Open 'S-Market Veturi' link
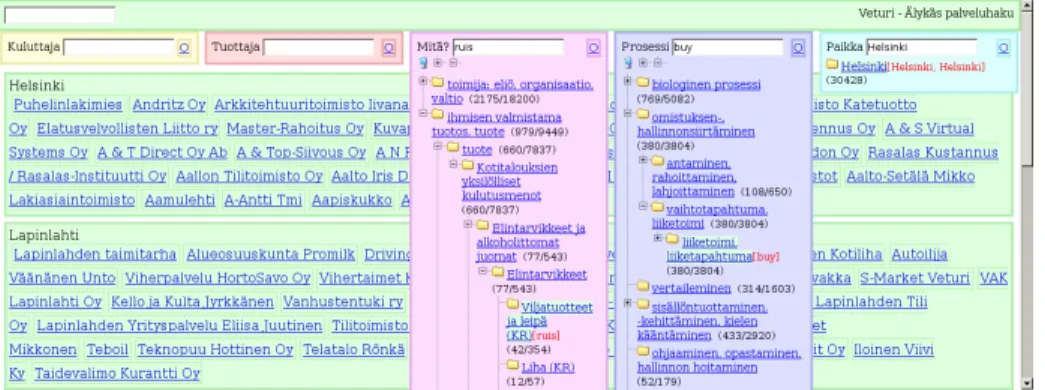The width and height of the screenshot is (1045, 390). (x=915, y=278)
